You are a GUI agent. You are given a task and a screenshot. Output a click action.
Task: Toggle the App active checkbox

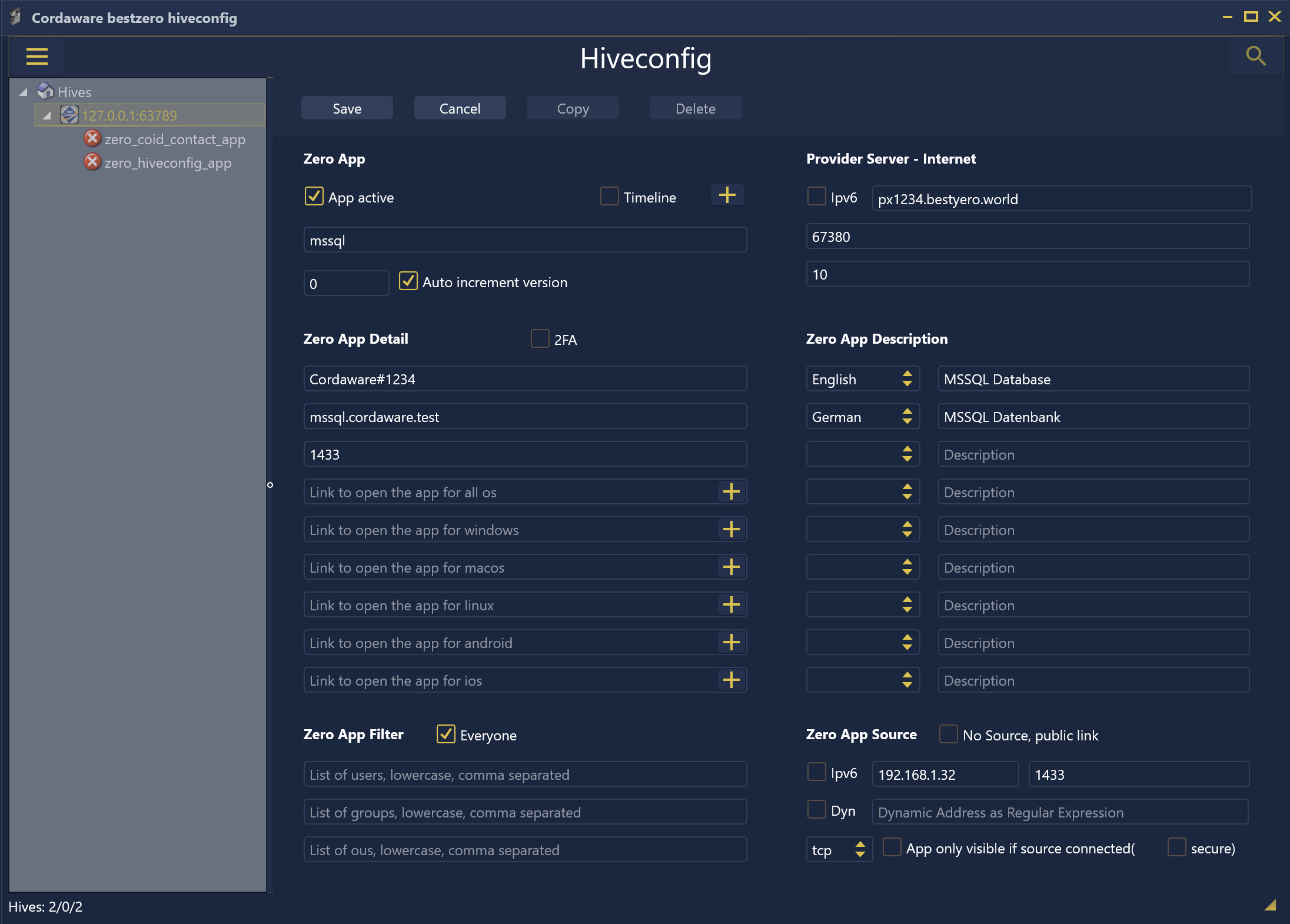pyautogui.click(x=314, y=197)
